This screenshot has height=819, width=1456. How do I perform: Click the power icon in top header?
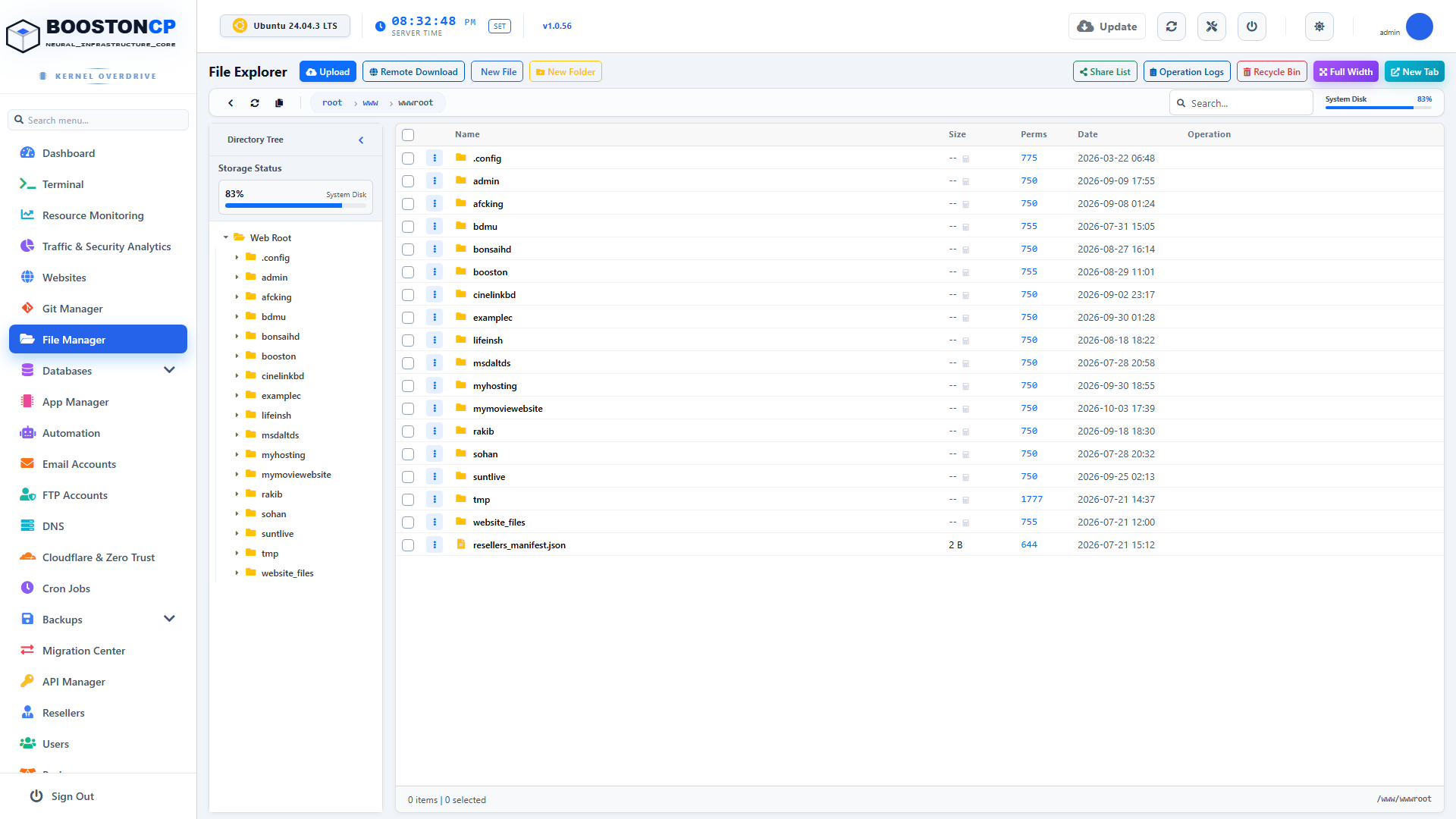point(1251,27)
